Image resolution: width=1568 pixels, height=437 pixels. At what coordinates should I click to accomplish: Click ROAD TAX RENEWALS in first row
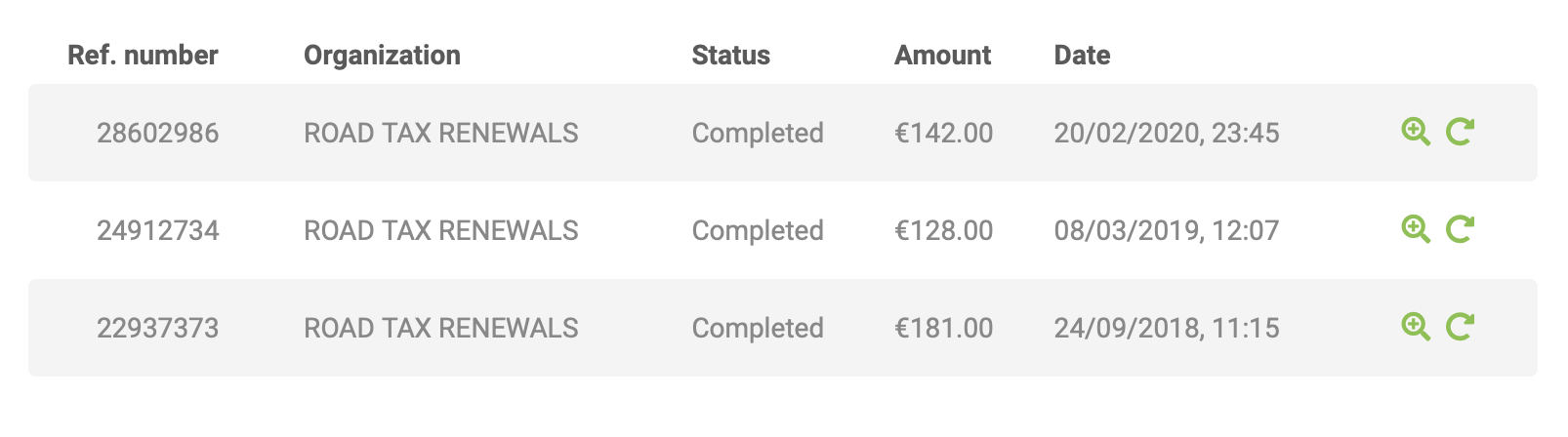441,133
